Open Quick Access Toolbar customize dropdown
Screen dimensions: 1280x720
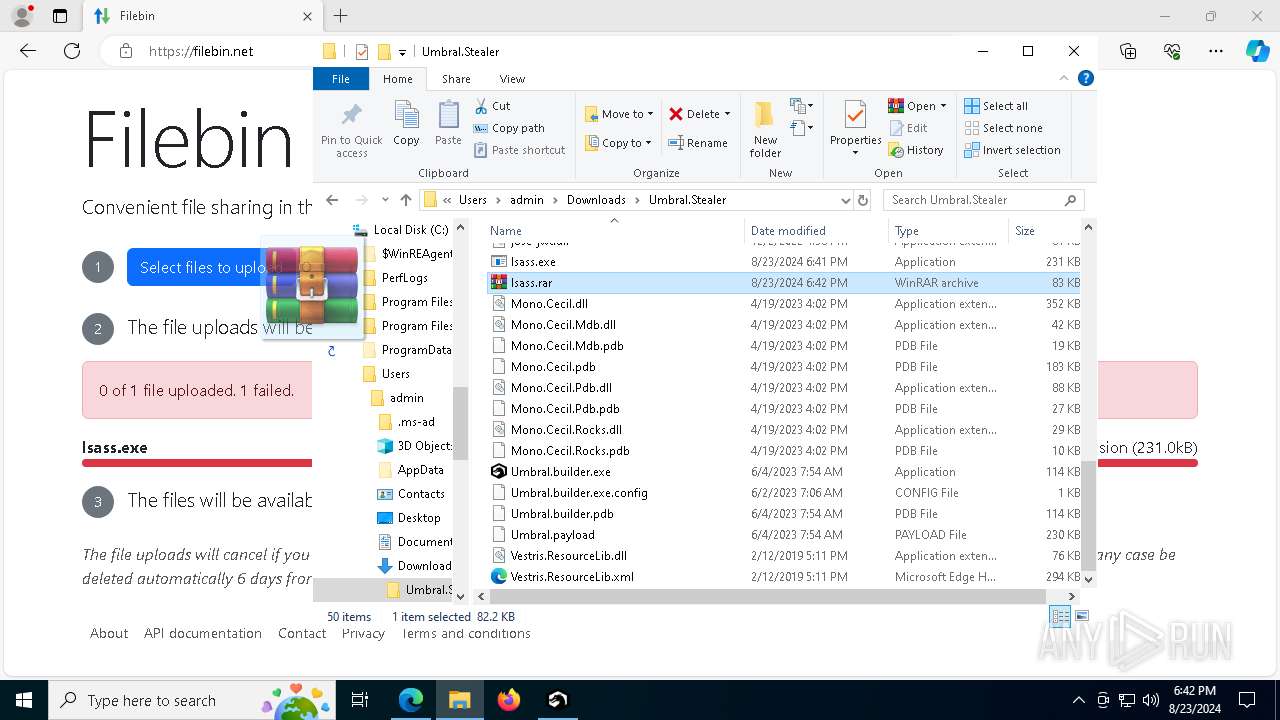[x=402, y=52]
